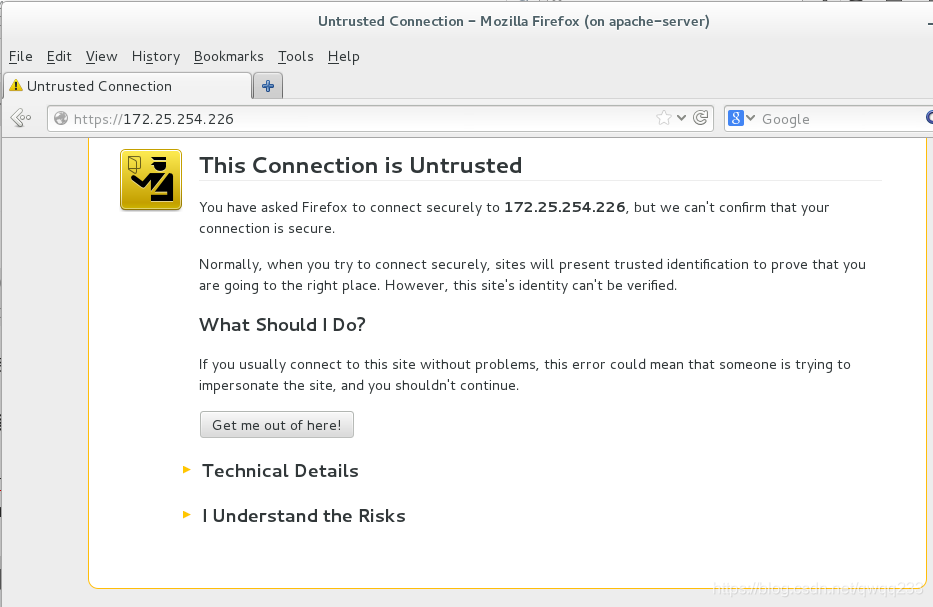Open the Bookmarks menu
933x607 pixels.
pos(228,57)
